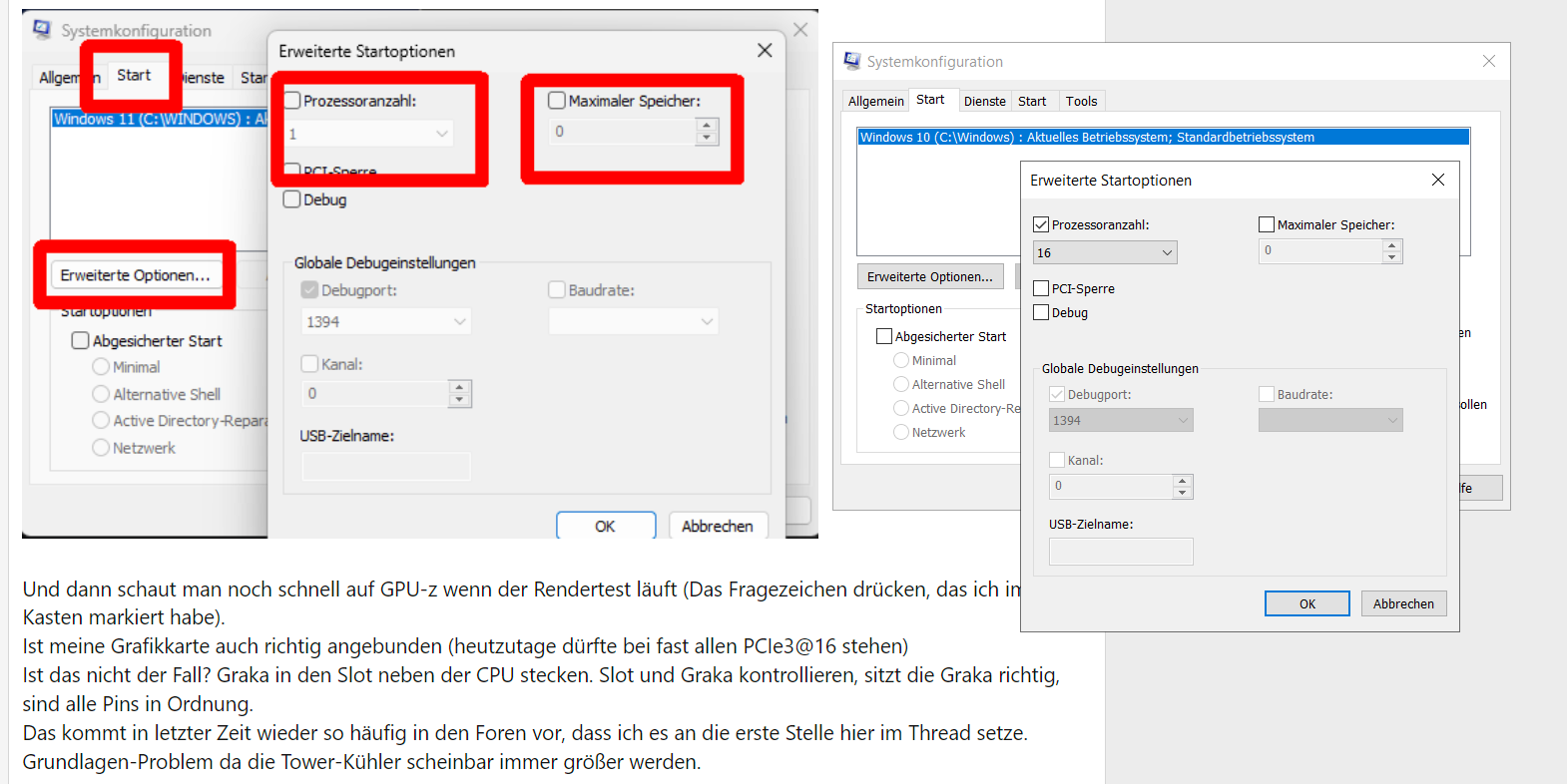Switch to Dienste tab in Windows 10 window
The image size is (1567, 784).
[985, 101]
